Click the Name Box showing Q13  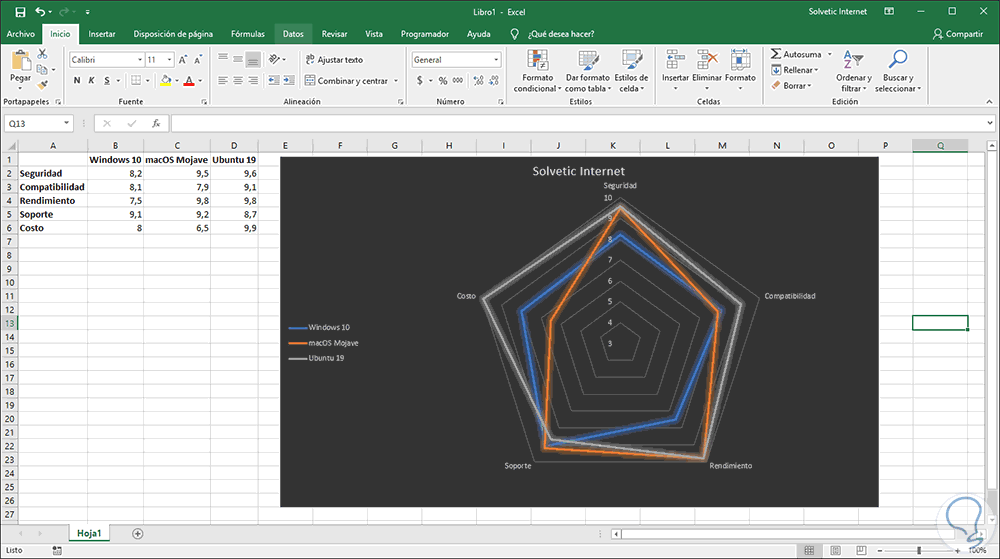[x=38, y=123]
